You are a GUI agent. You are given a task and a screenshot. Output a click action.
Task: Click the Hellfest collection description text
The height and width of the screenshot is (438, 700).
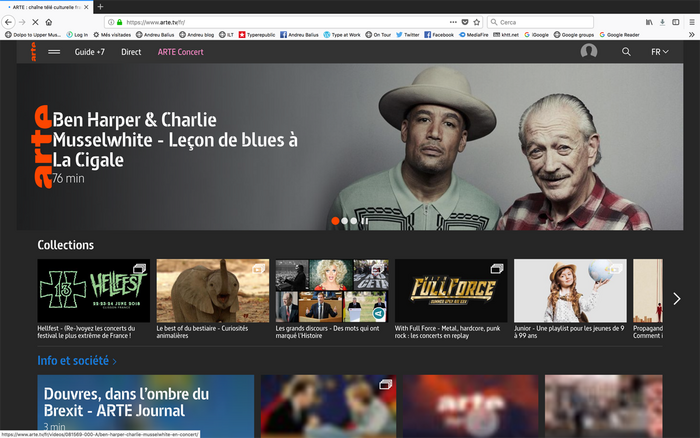[86, 332]
